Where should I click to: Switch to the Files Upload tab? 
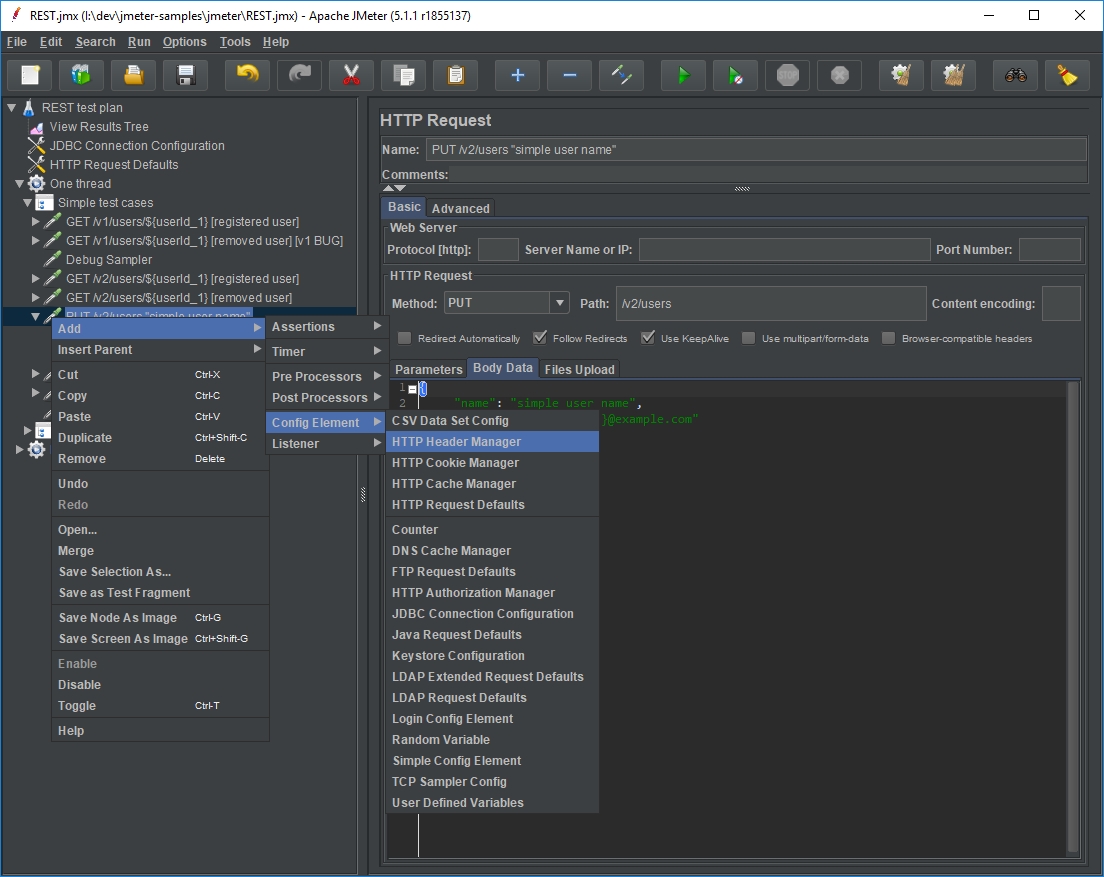click(579, 370)
